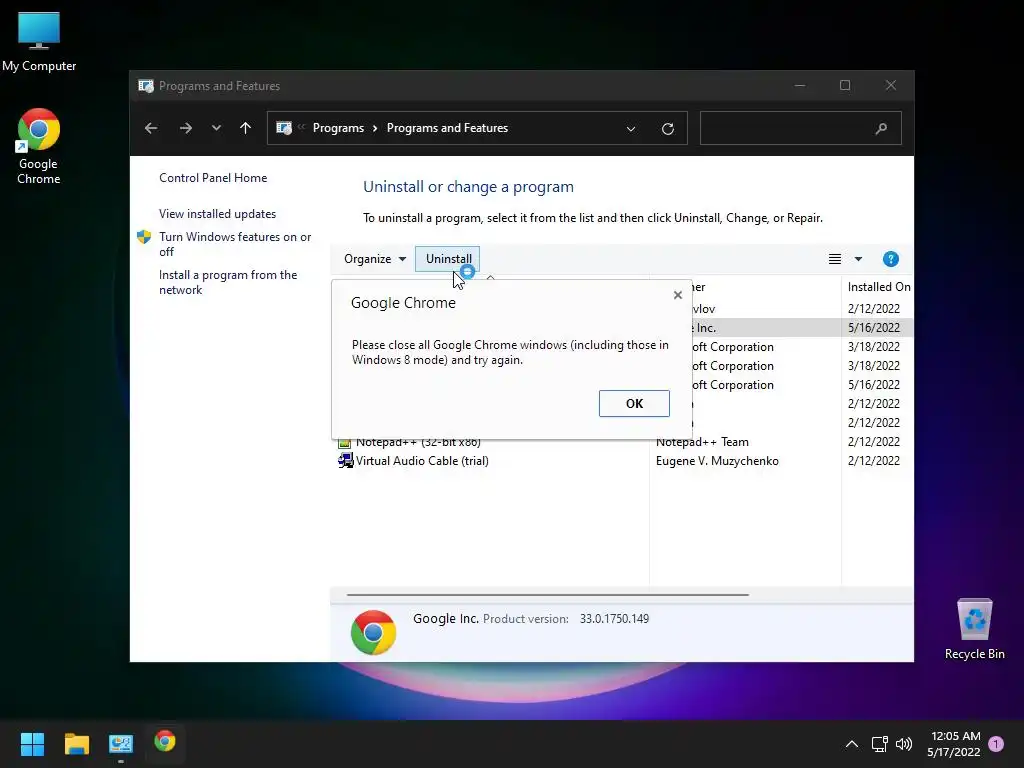Click the search box in Programs window
Image resolution: width=1024 pixels, height=768 pixels.
pyautogui.click(x=801, y=128)
